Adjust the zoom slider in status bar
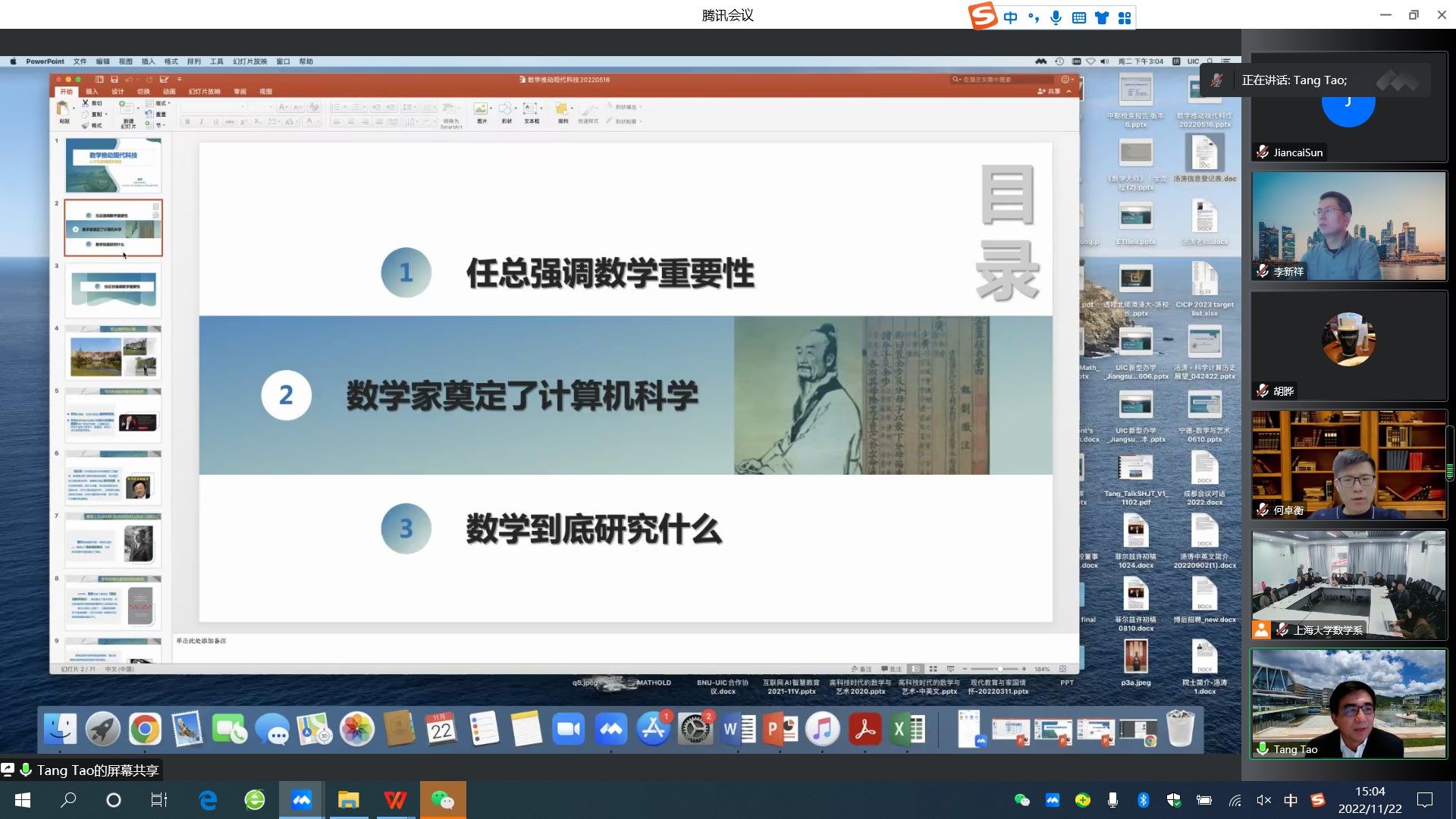 tap(999, 669)
